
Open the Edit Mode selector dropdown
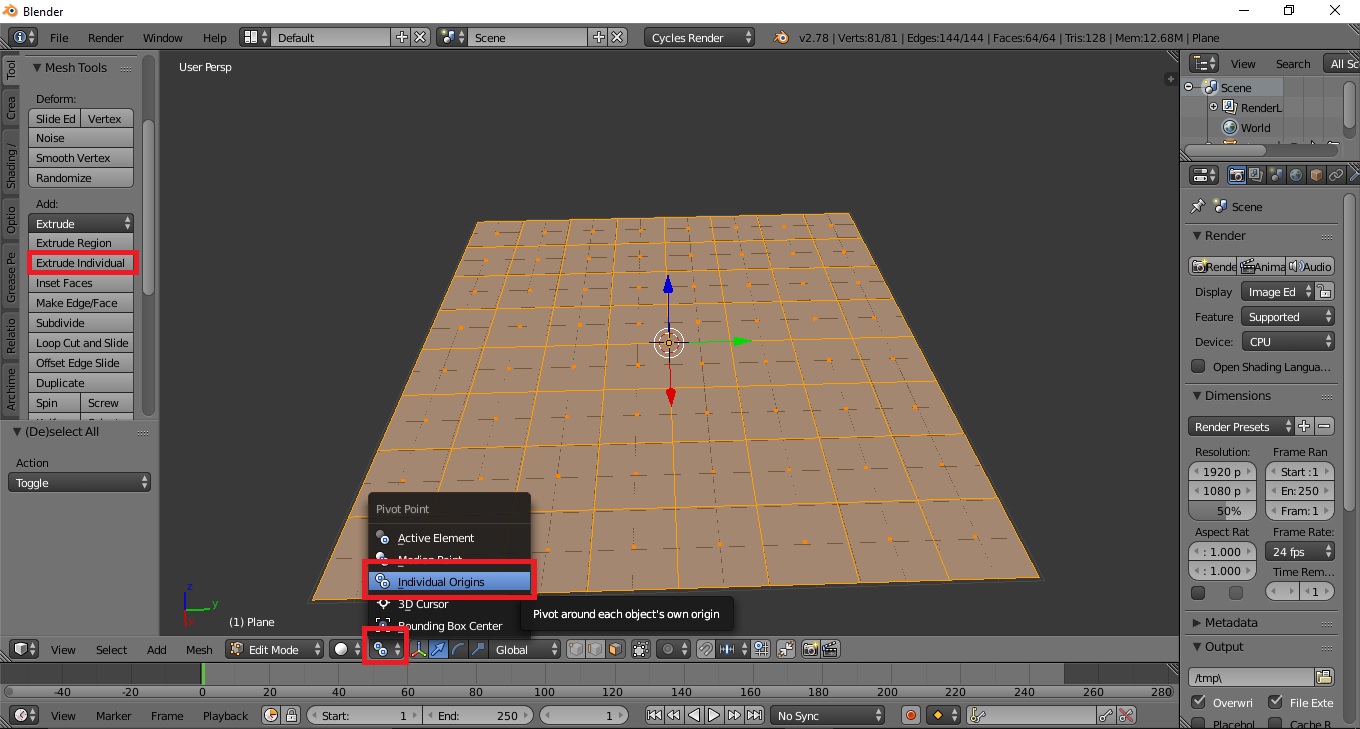(275, 649)
